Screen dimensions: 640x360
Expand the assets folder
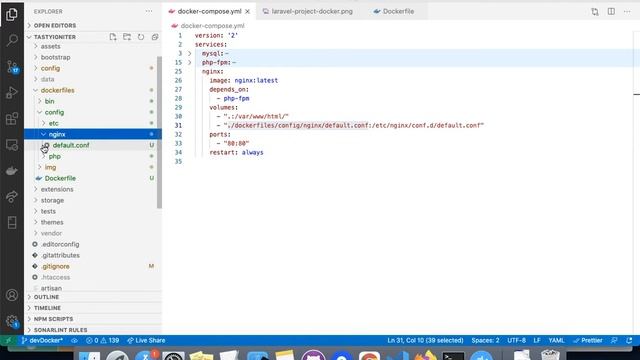tap(93, 46)
